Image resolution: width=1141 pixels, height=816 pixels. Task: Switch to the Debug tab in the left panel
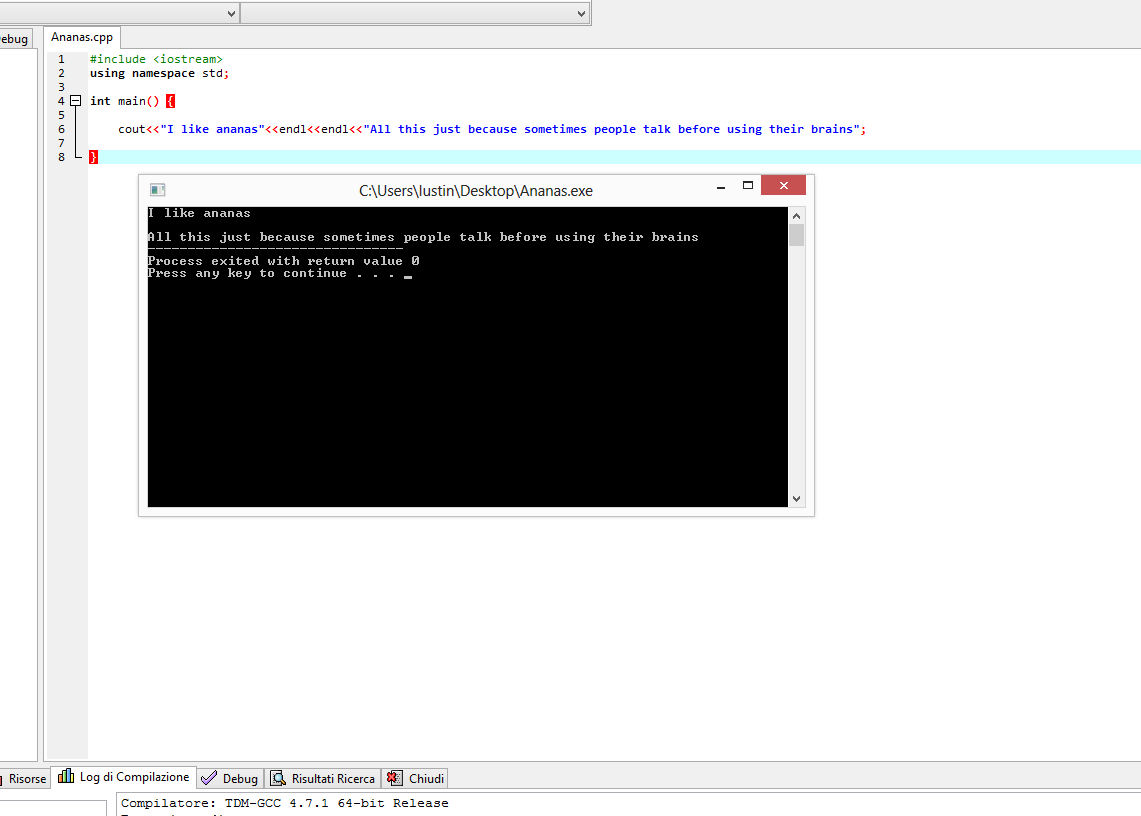tap(14, 39)
